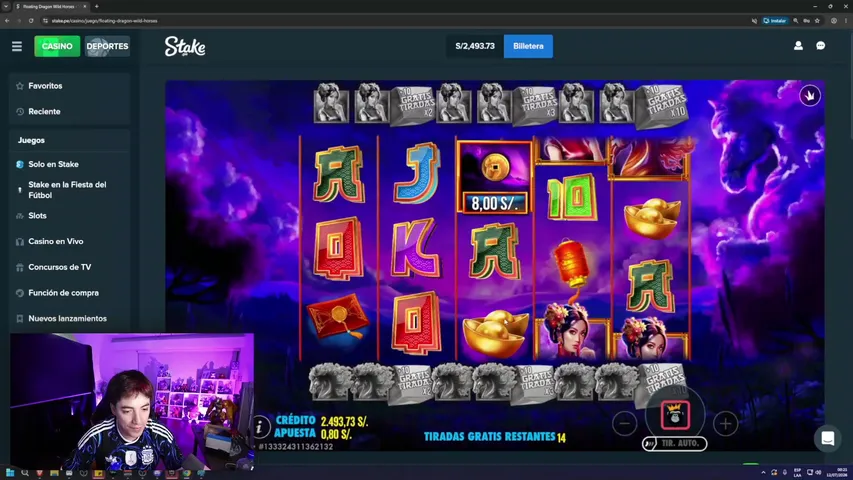Image resolution: width=853 pixels, height=480 pixels.
Task: Decrease bet with the minus button
Action: pyautogui.click(x=625, y=423)
